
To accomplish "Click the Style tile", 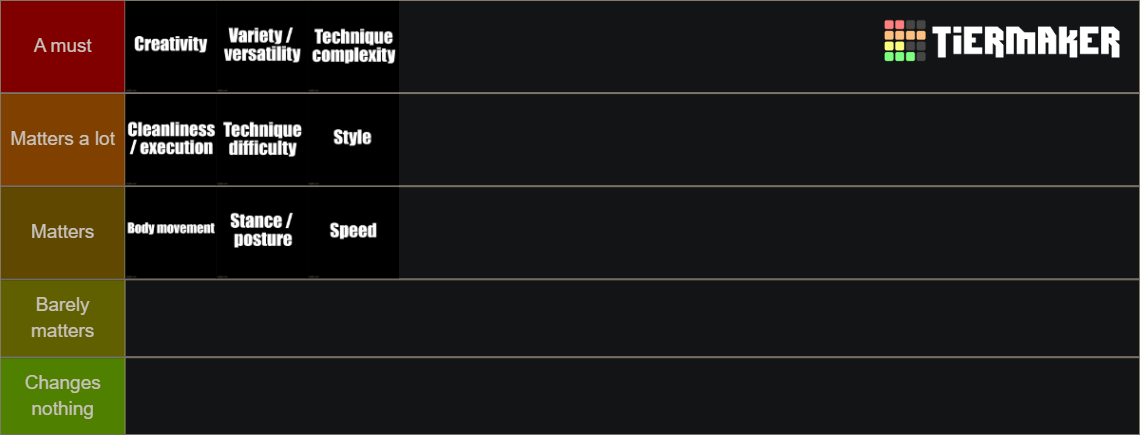I will coord(353,140).
